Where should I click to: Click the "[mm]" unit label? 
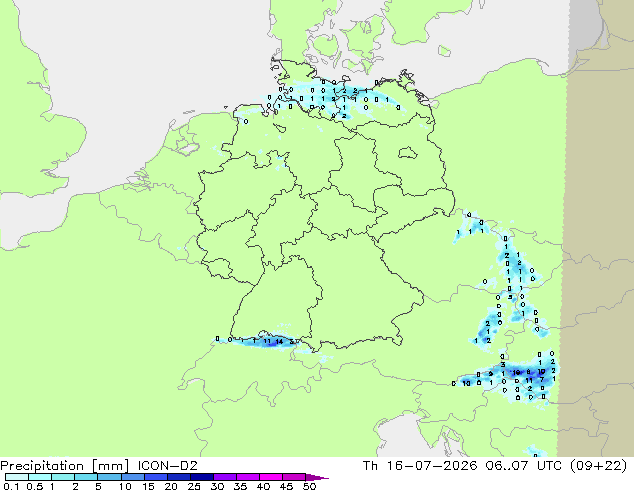[x=110, y=466]
